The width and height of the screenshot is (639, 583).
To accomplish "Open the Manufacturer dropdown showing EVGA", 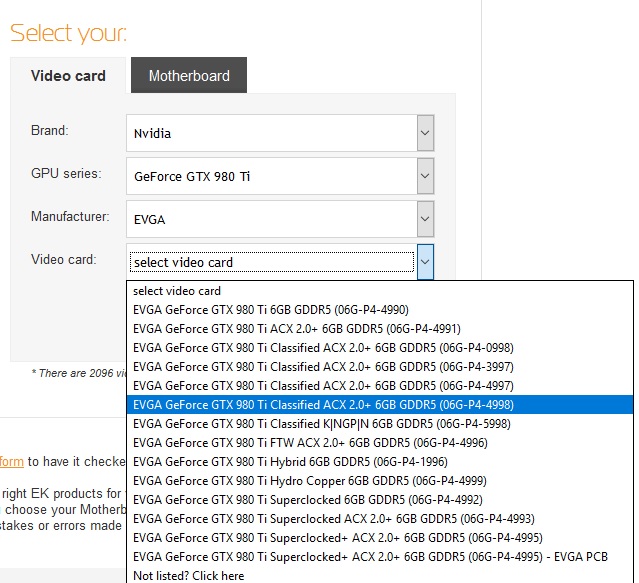I will pos(280,219).
